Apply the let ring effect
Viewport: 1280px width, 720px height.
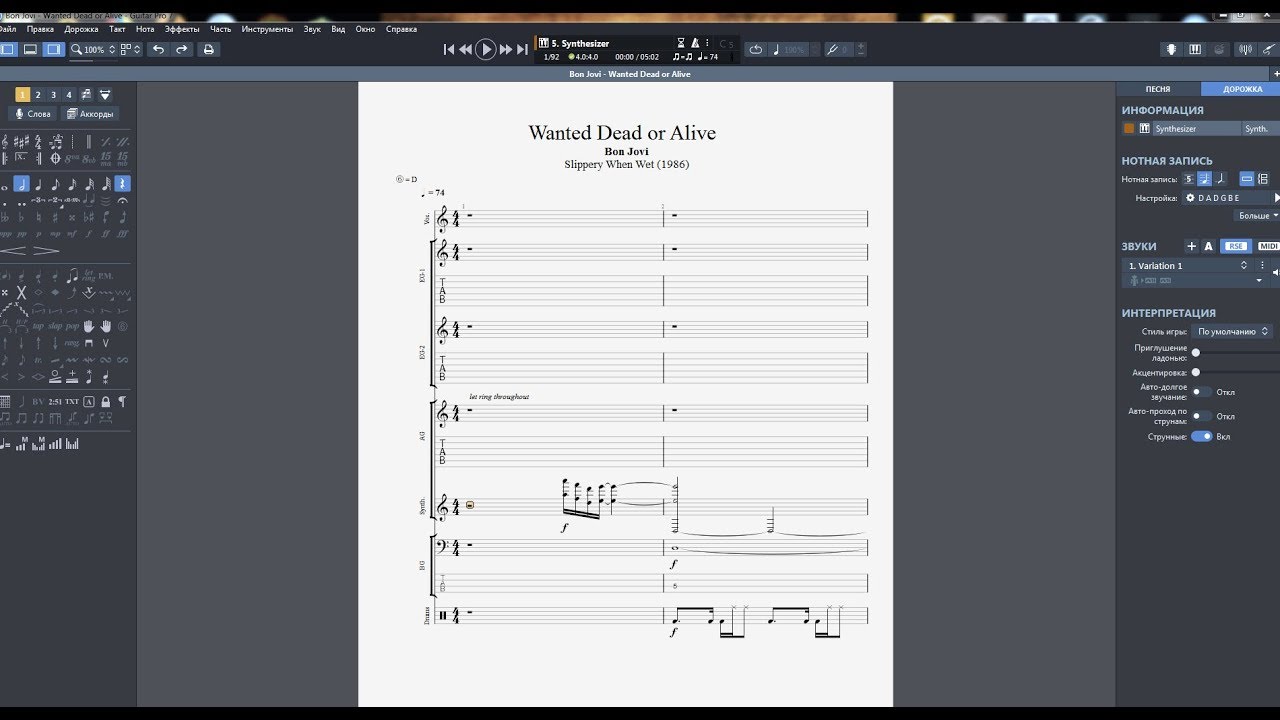88,275
